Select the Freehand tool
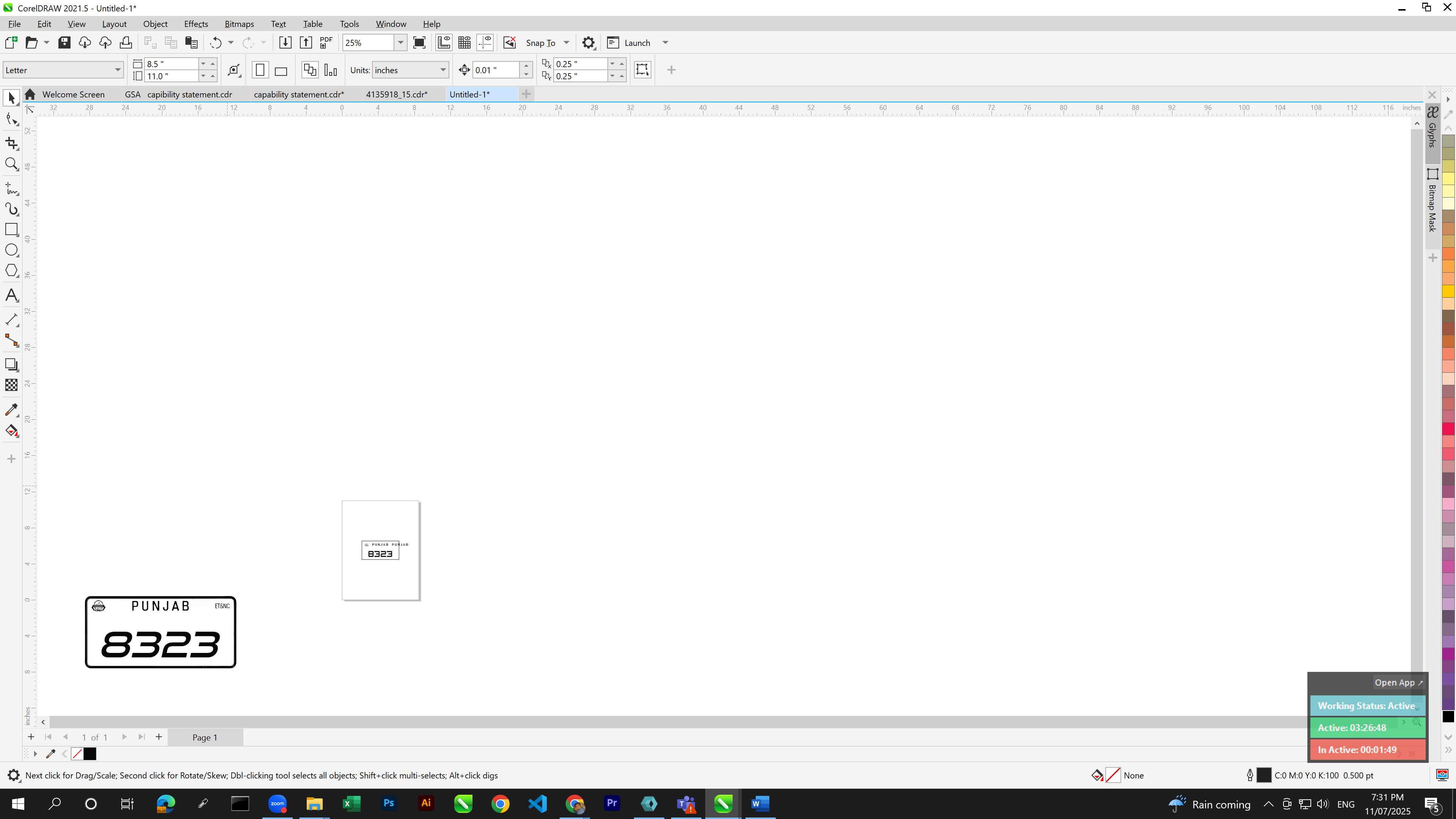Screen dimensions: 1456x819 pyautogui.click(x=11, y=188)
